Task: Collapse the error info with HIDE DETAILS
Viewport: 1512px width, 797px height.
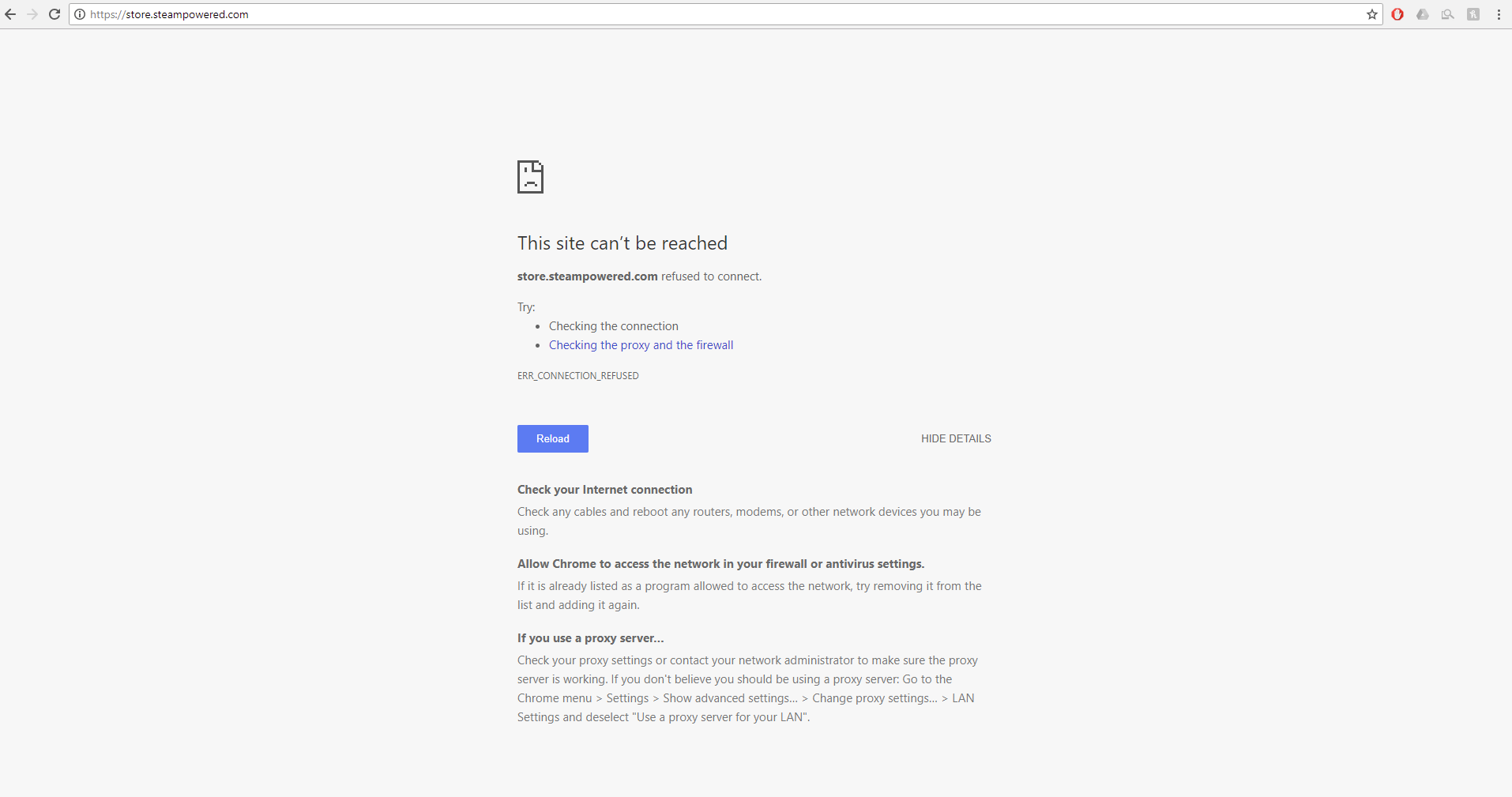Action: [956, 438]
